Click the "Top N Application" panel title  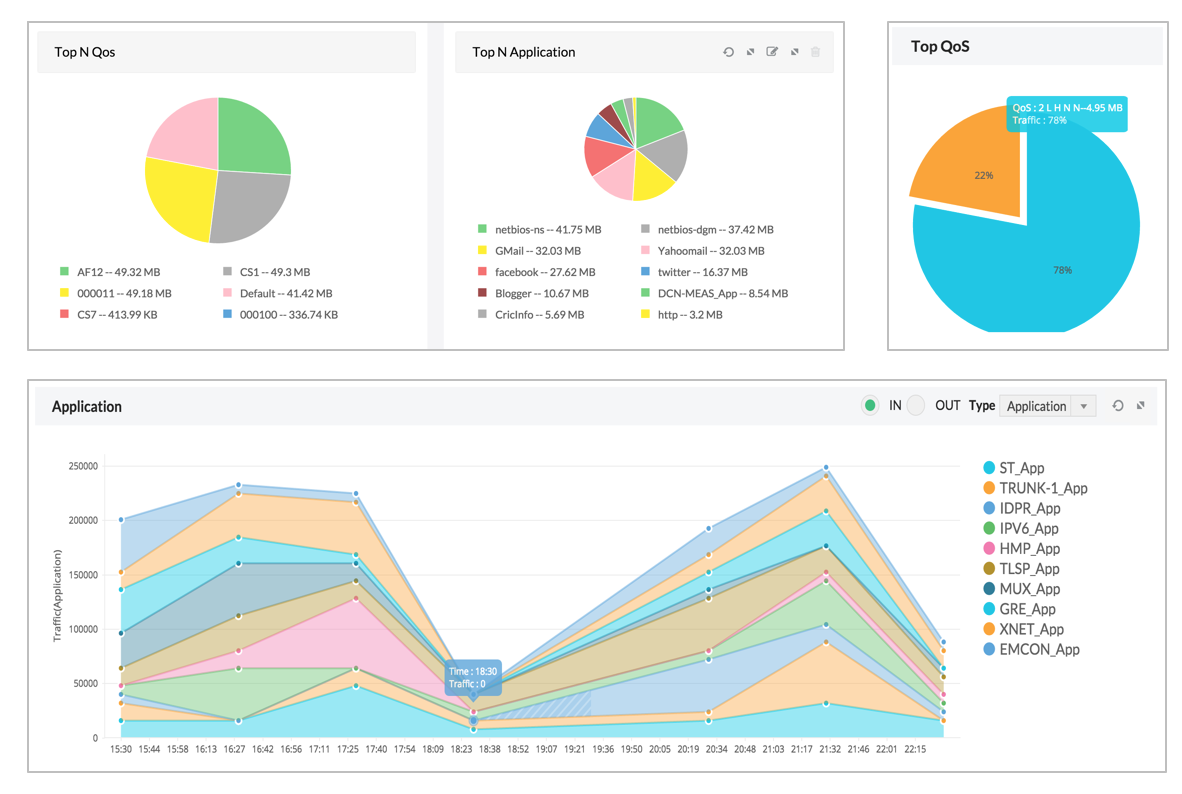[x=524, y=52]
